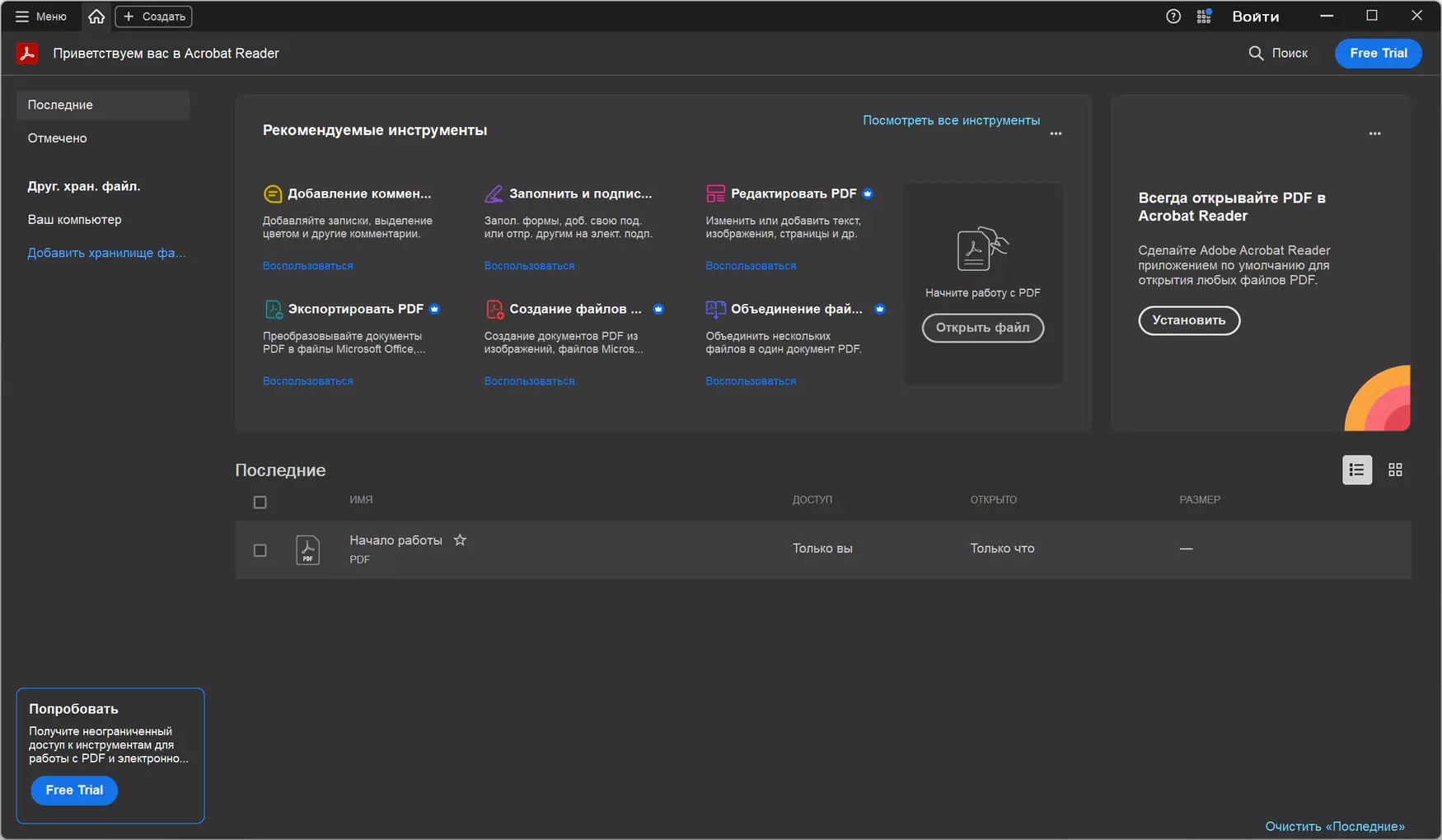Click the PDF file icon of Начало работы

[307, 550]
